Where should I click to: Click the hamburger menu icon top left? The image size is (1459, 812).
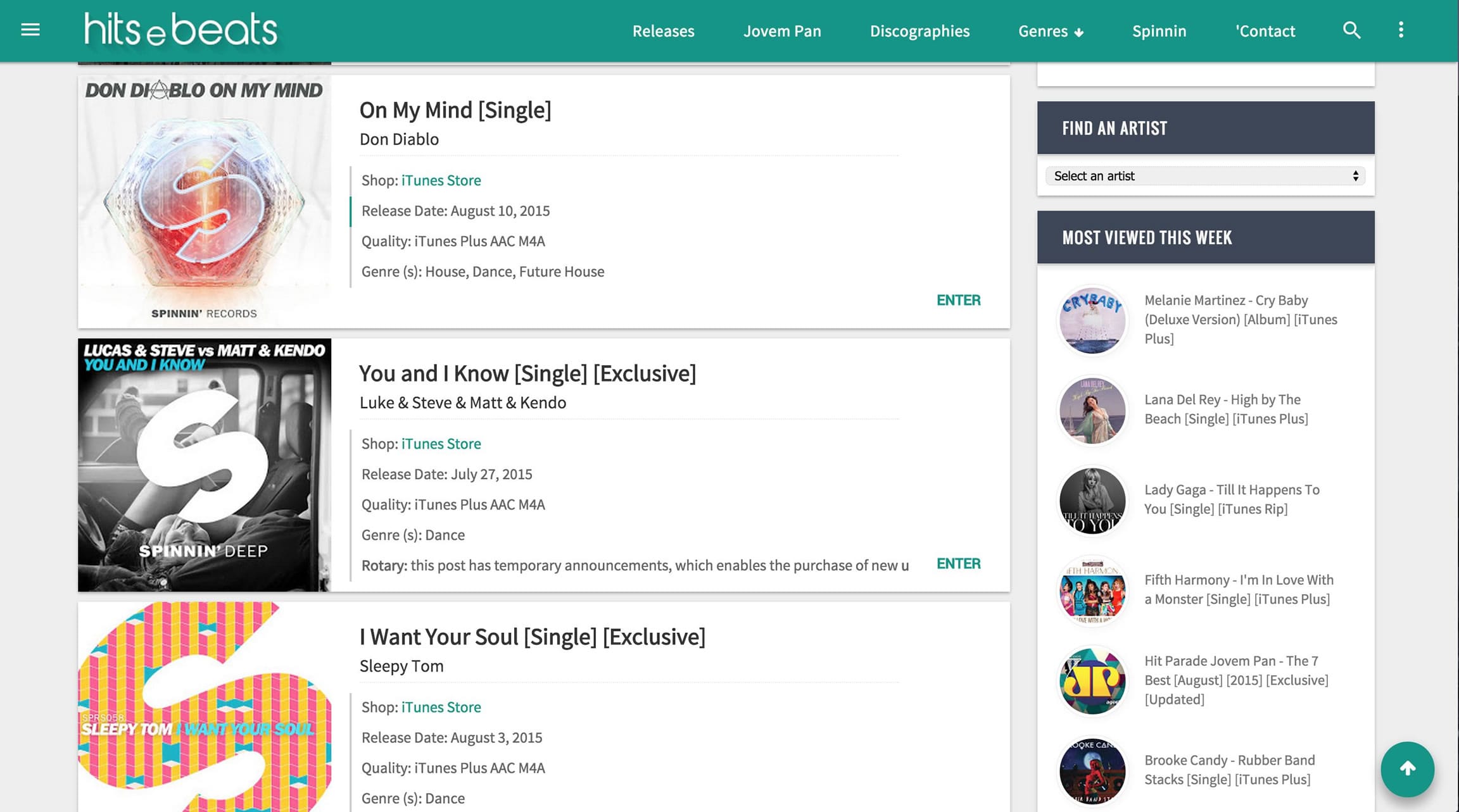(x=30, y=30)
